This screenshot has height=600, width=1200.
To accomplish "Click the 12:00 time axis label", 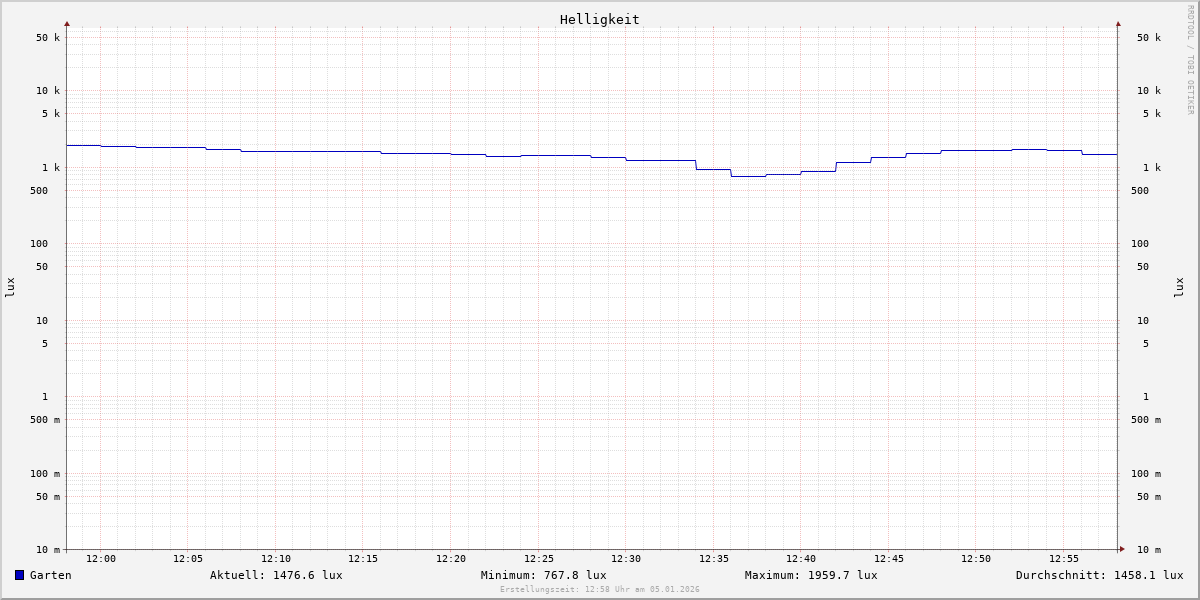I will (101, 559).
